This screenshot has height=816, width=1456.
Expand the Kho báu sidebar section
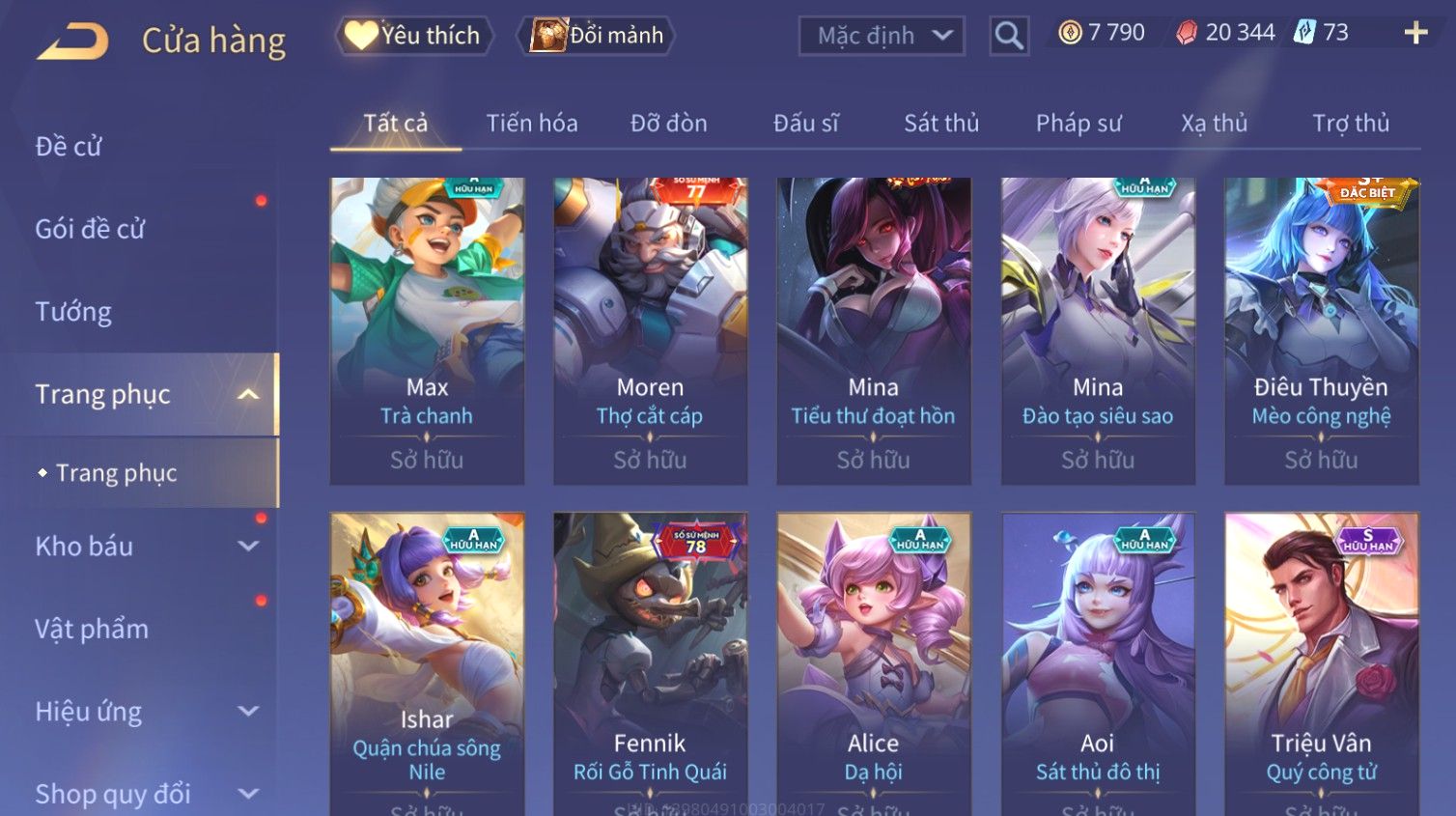pos(248,546)
